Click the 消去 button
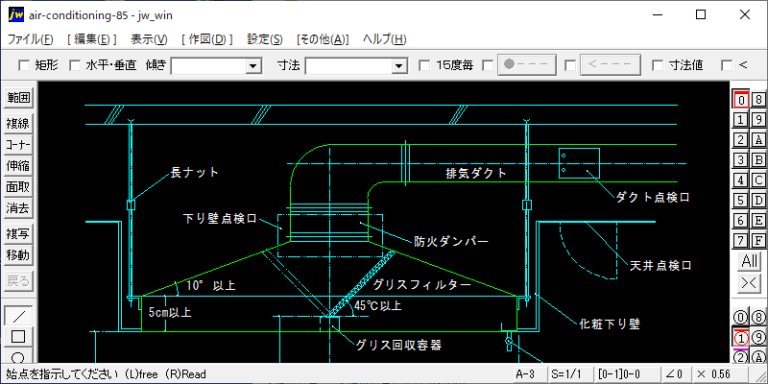 coord(18,208)
